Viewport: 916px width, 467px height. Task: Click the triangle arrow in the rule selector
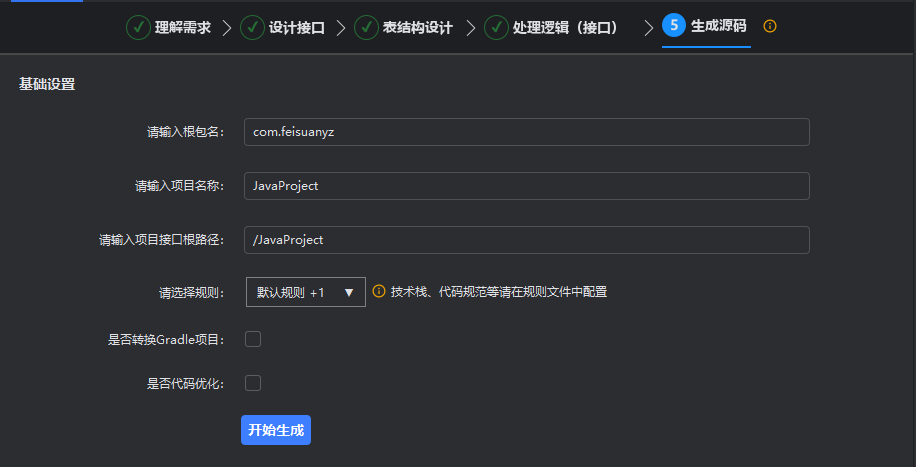[349, 293]
